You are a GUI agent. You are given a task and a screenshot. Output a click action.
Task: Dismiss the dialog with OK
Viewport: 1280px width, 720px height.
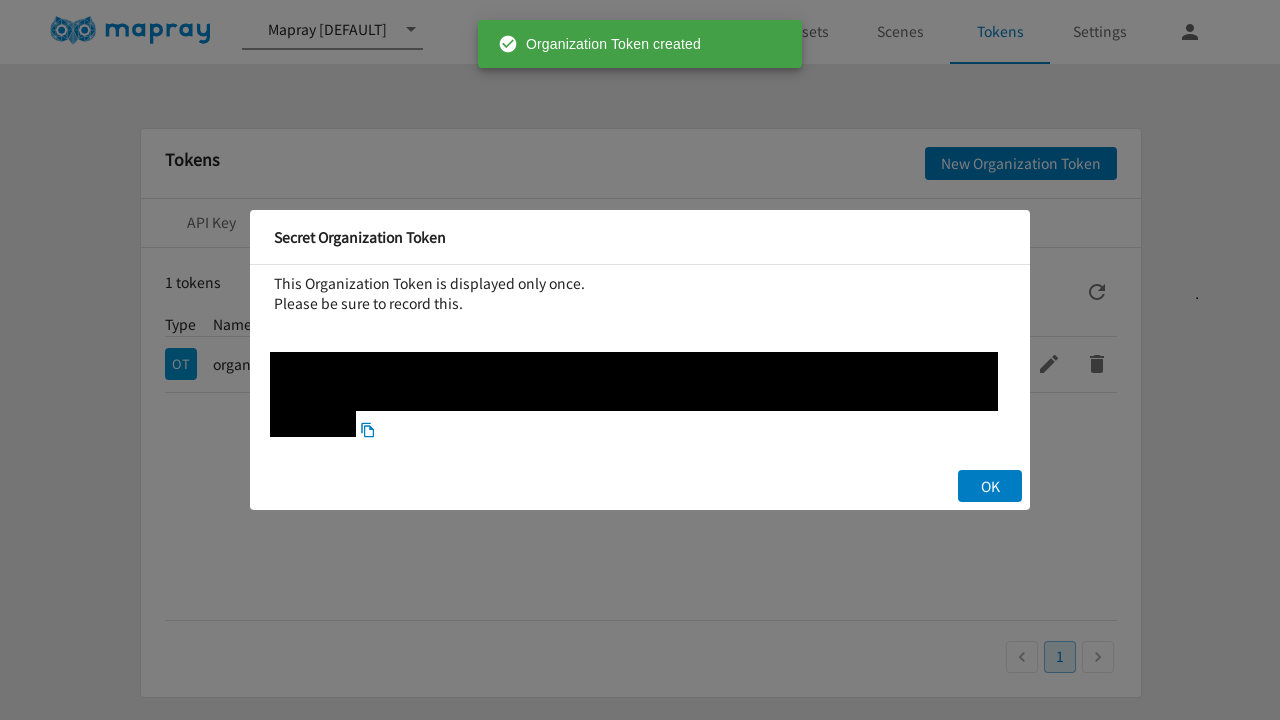tap(989, 486)
